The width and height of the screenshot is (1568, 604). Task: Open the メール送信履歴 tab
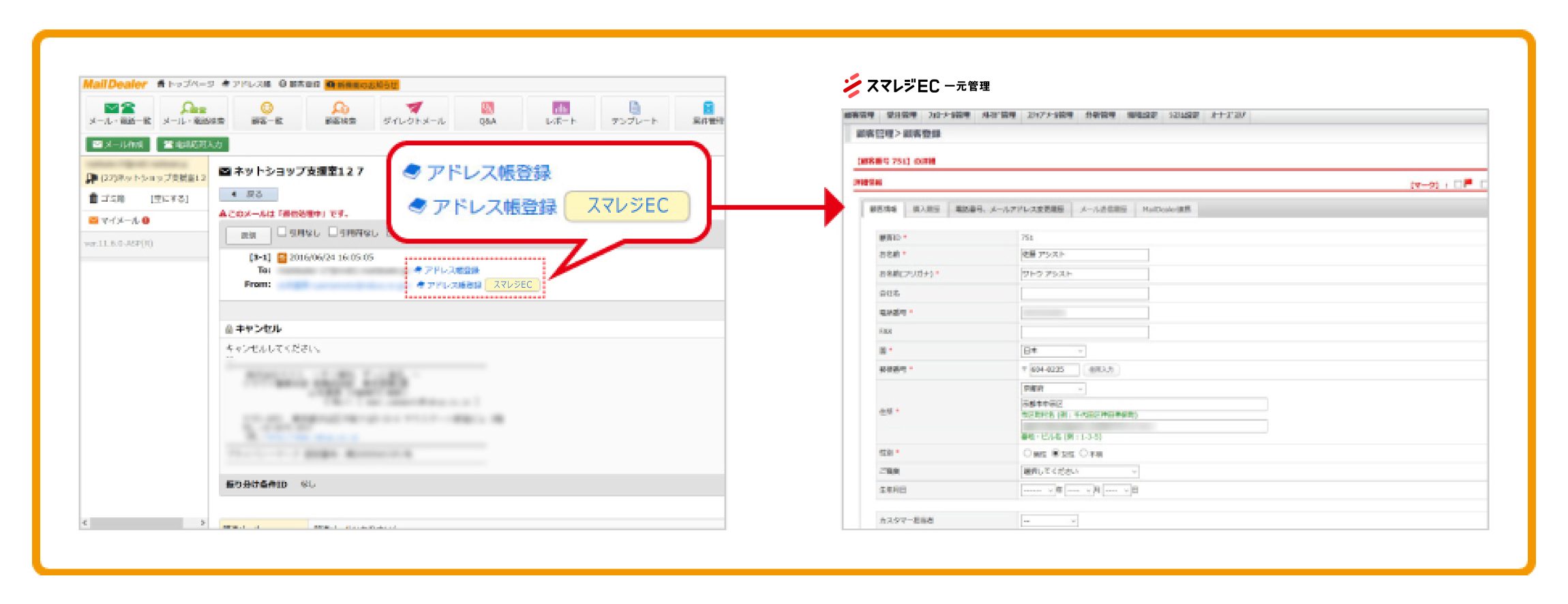[1103, 209]
